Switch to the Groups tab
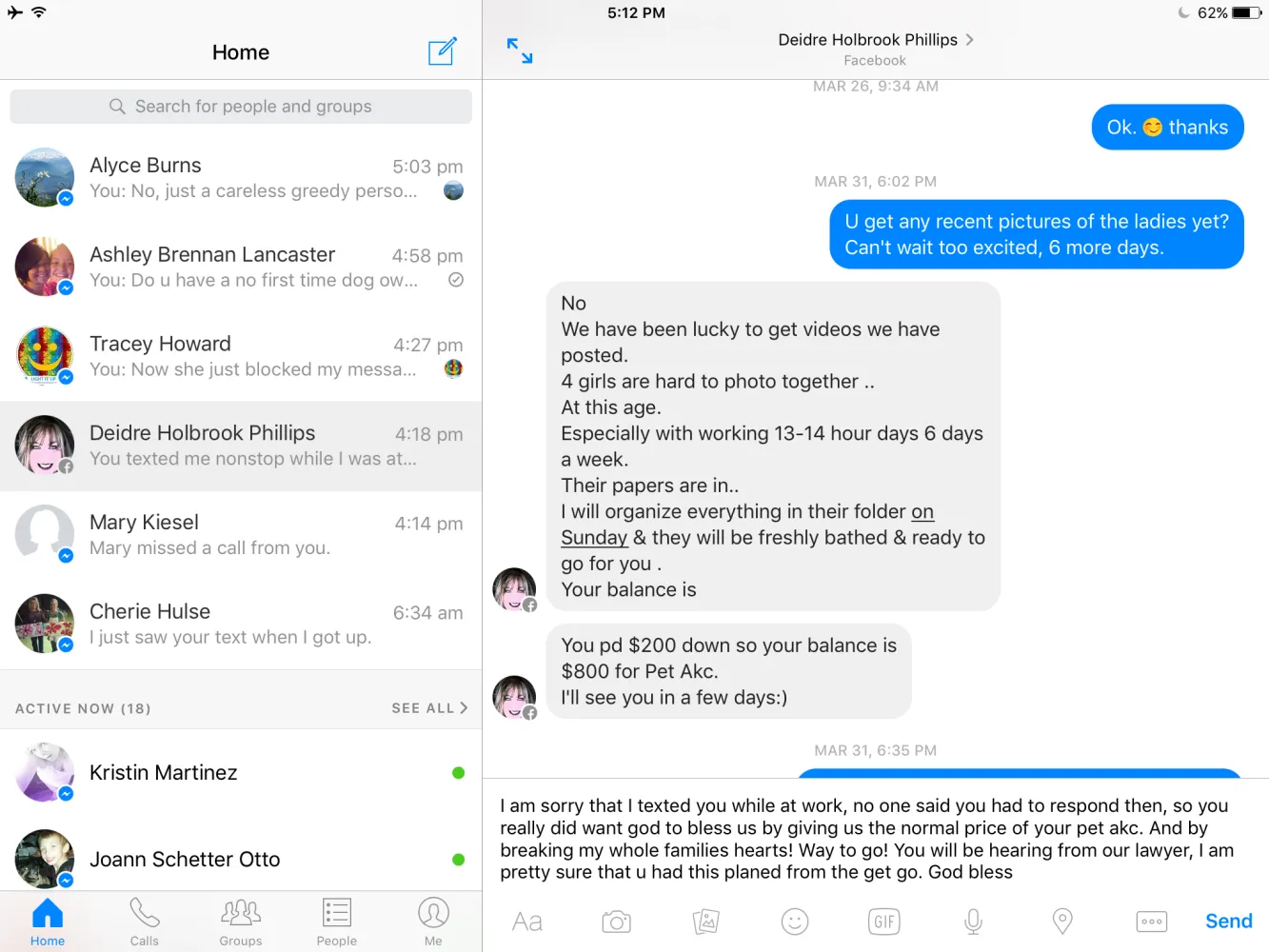 coord(241,922)
